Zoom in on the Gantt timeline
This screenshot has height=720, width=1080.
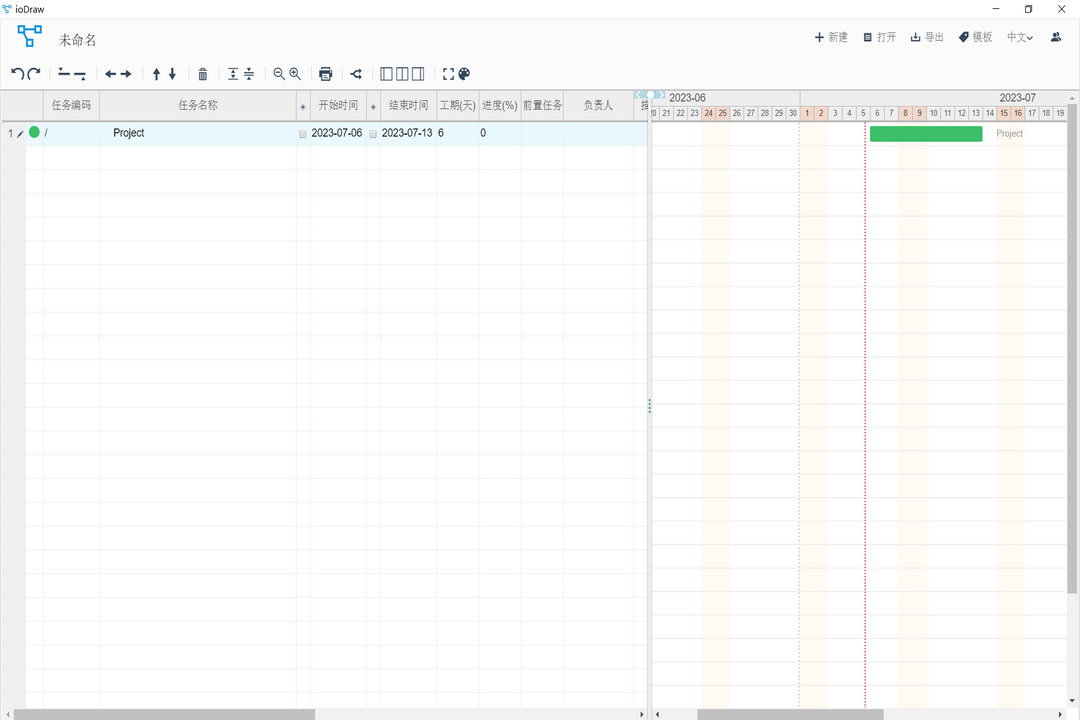295,73
